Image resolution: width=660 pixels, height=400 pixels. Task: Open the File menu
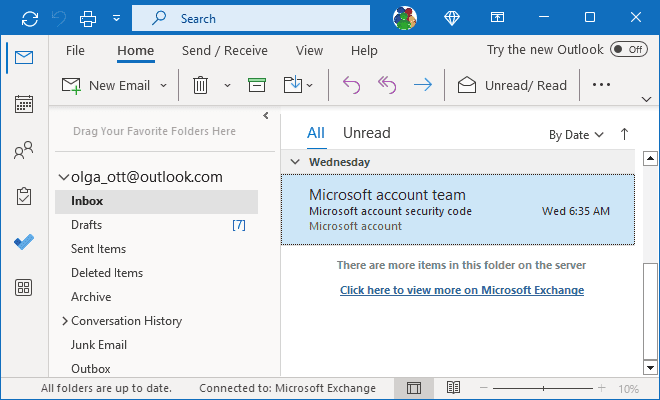tap(75, 50)
